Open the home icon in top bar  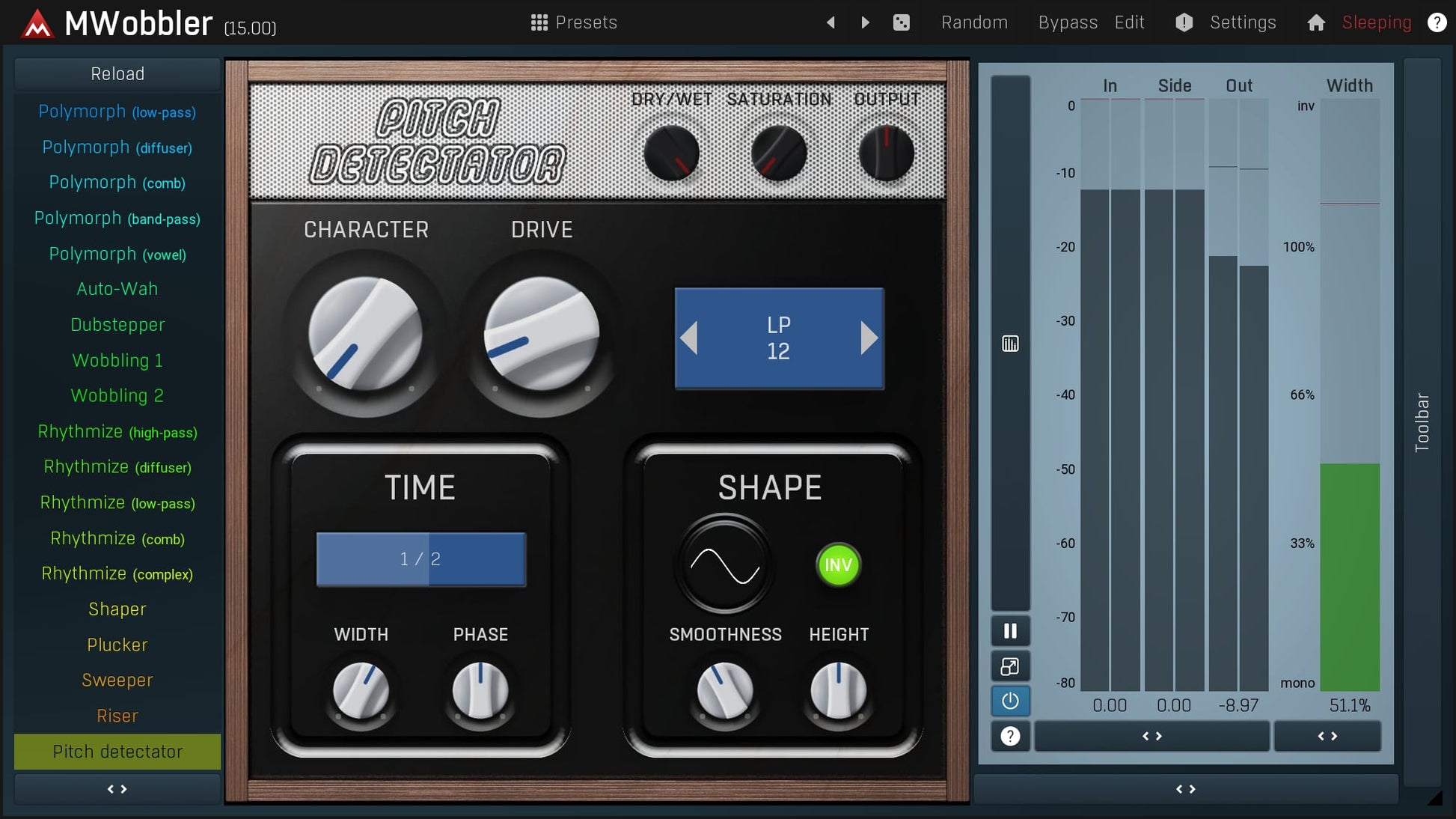[1316, 22]
